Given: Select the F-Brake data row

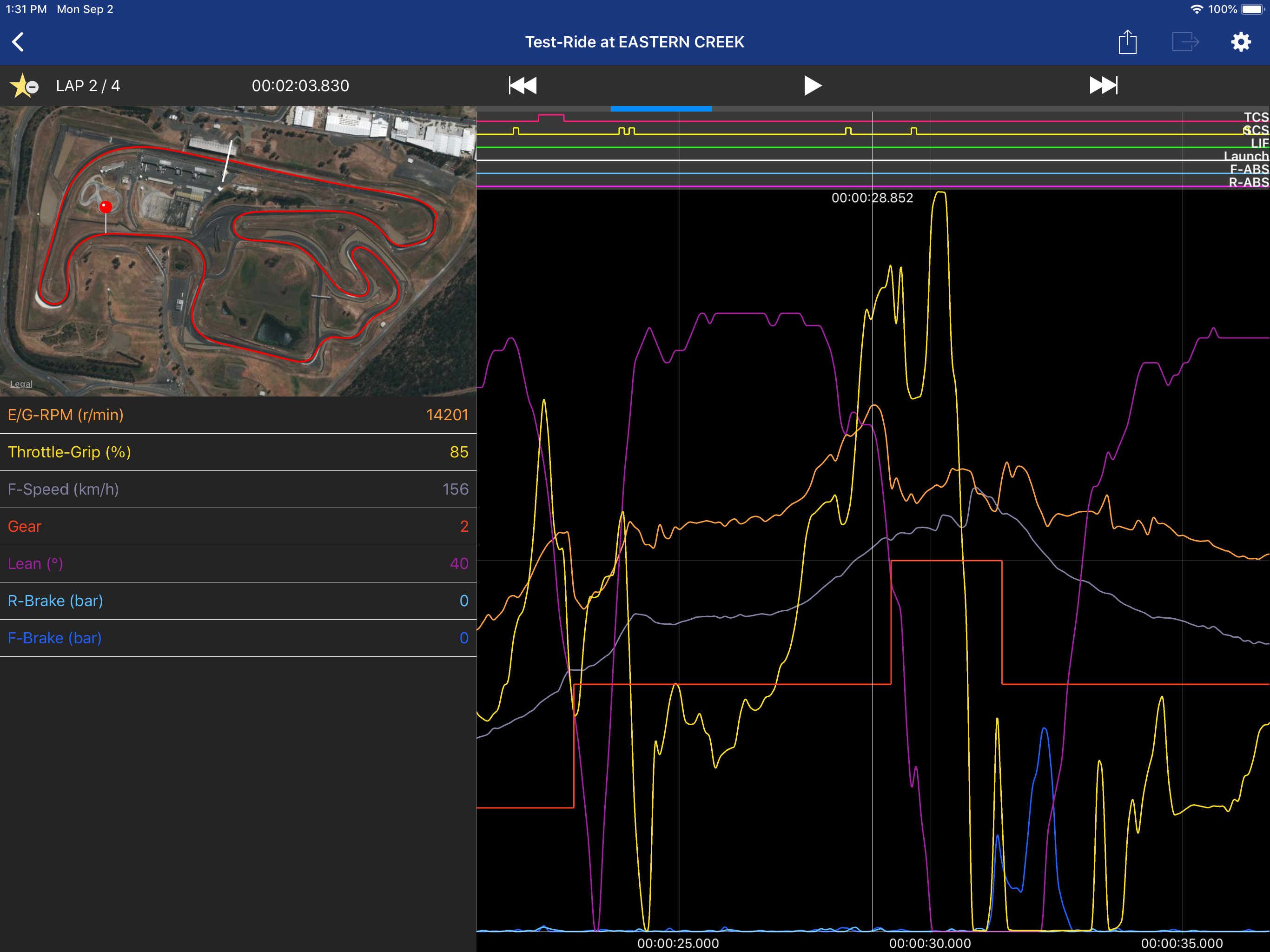Looking at the screenshot, I should pyautogui.click(x=238, y=638).
